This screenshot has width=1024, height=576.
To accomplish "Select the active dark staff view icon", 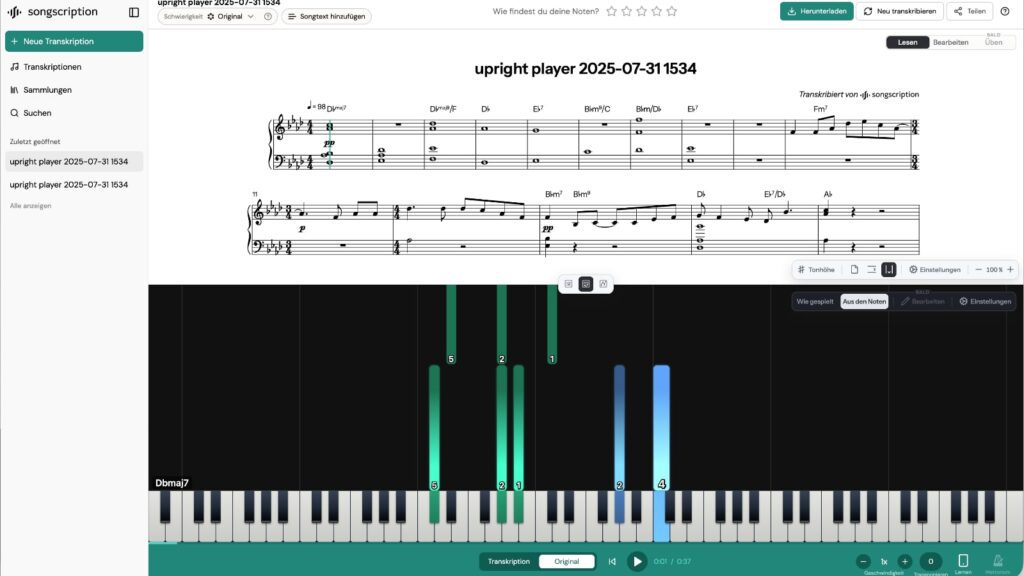I will pos(889,270).
